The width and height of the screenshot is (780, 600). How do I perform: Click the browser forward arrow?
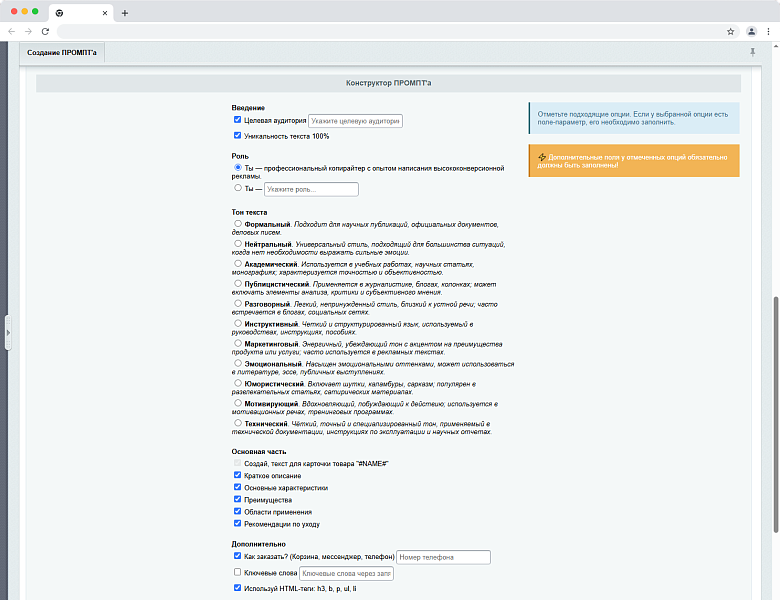[x=27, y=31]
